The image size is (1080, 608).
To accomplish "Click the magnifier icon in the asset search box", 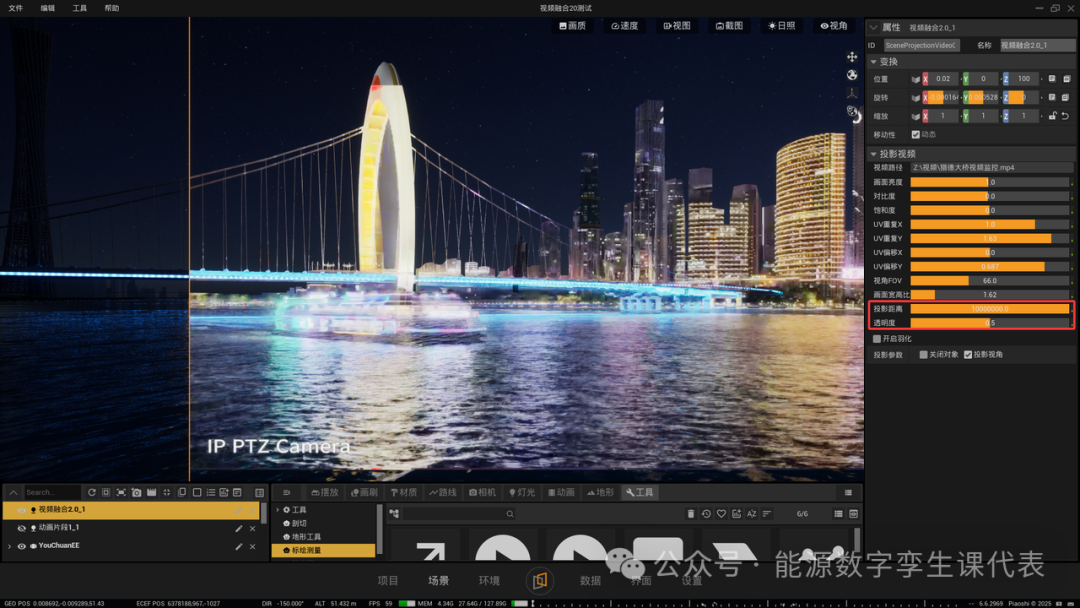I will tap(510, 514).
